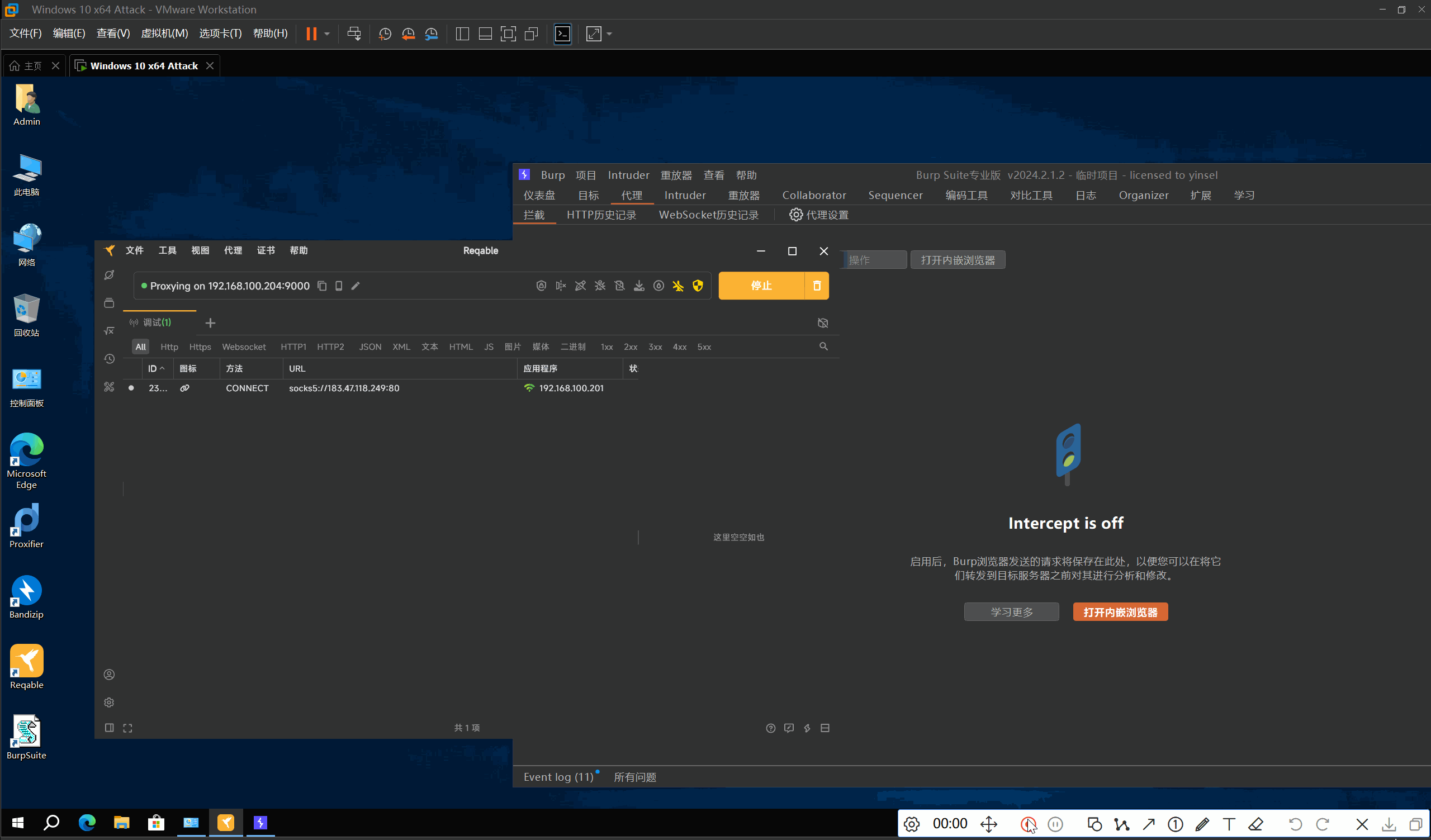Click the search magnifier in filter bar
1431x840 pixels.
coord(823,347)
